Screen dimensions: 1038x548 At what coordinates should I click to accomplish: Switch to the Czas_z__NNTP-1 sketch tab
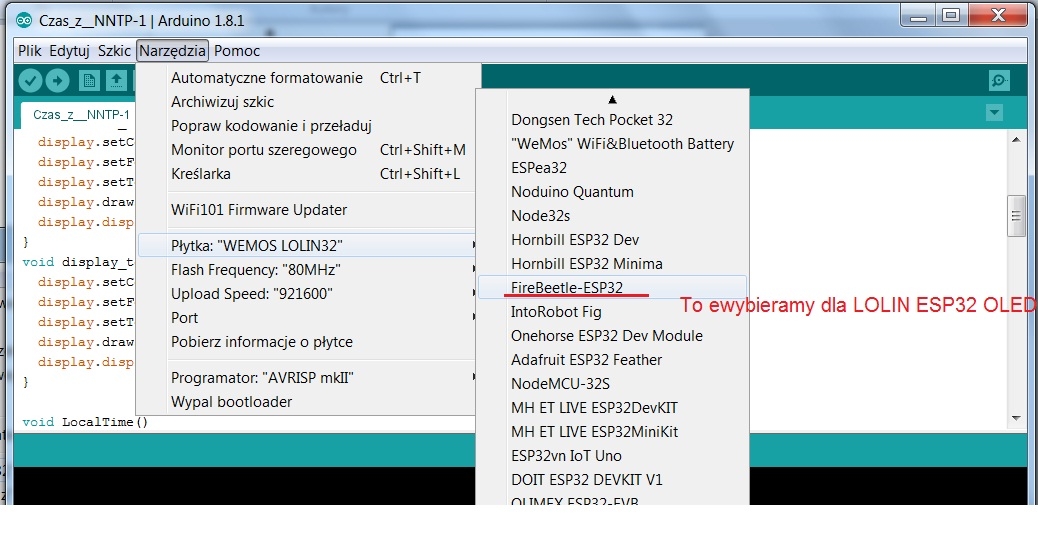[80, 115]
